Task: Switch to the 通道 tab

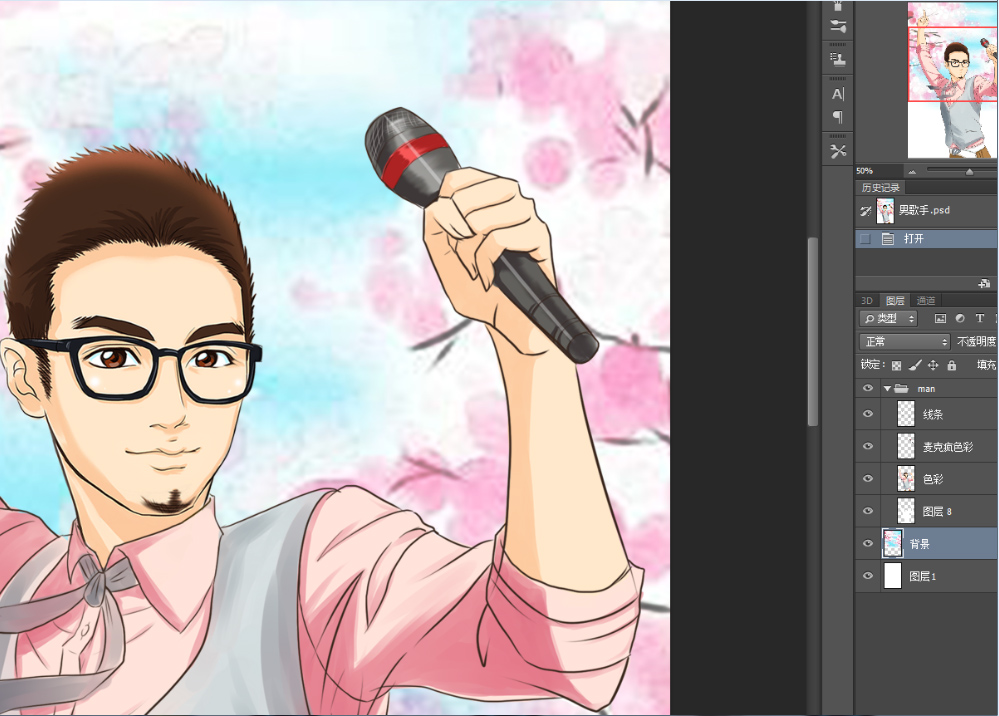Action: tap(926, 301)
